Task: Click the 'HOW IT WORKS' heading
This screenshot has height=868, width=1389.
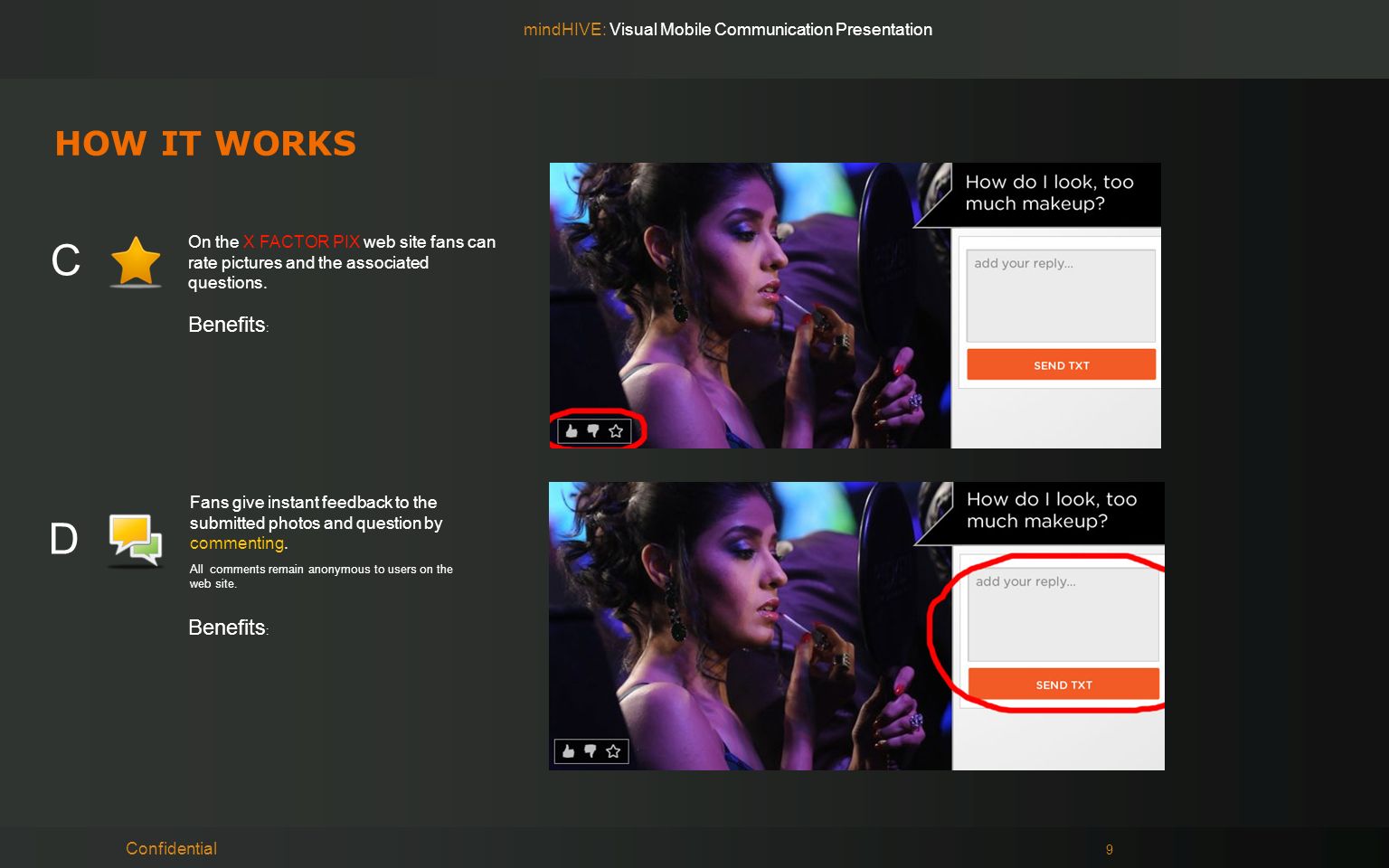Action: coord(206,144)
